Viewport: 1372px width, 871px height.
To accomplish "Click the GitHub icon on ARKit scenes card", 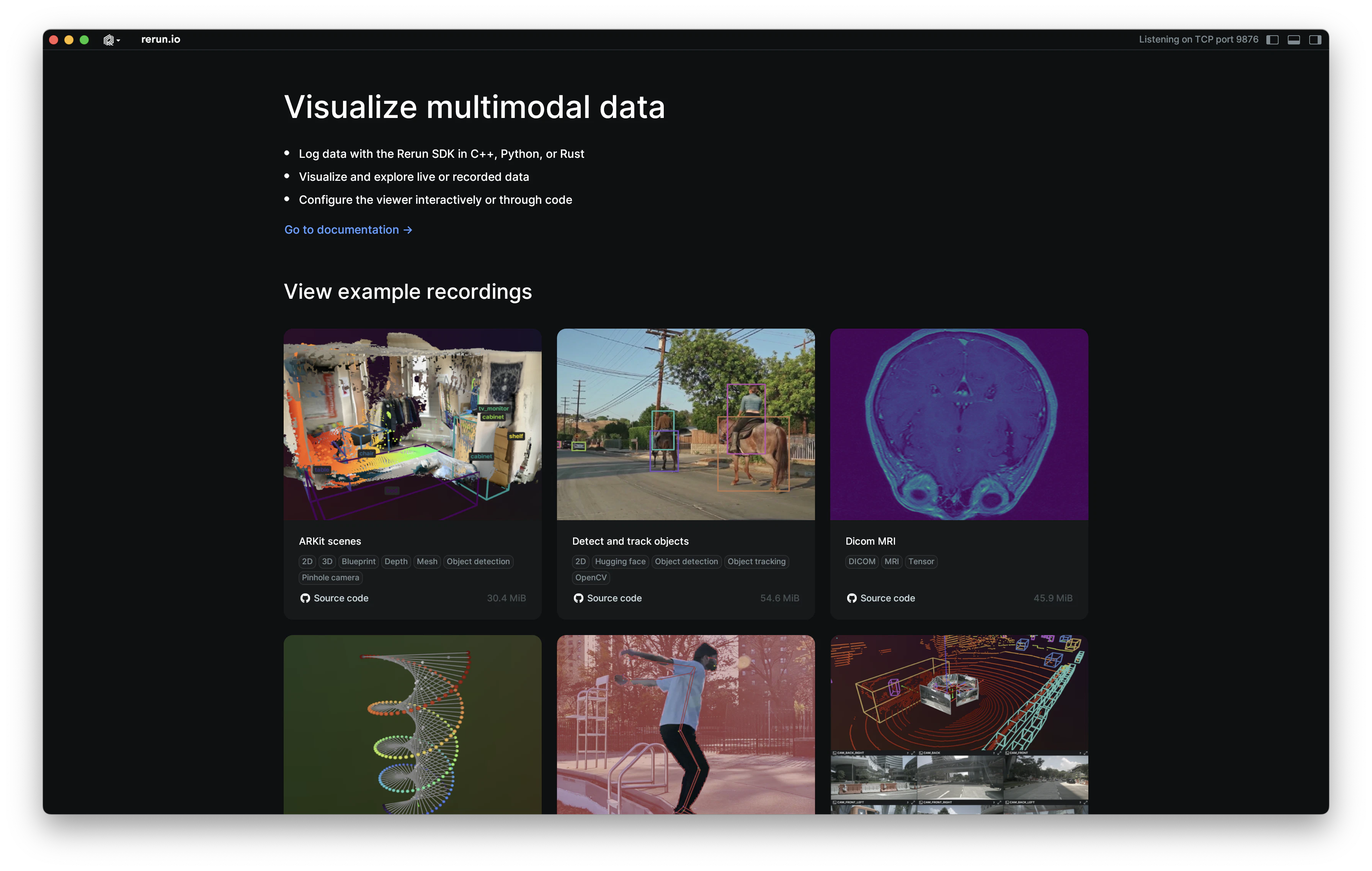I will pos(305,598).
